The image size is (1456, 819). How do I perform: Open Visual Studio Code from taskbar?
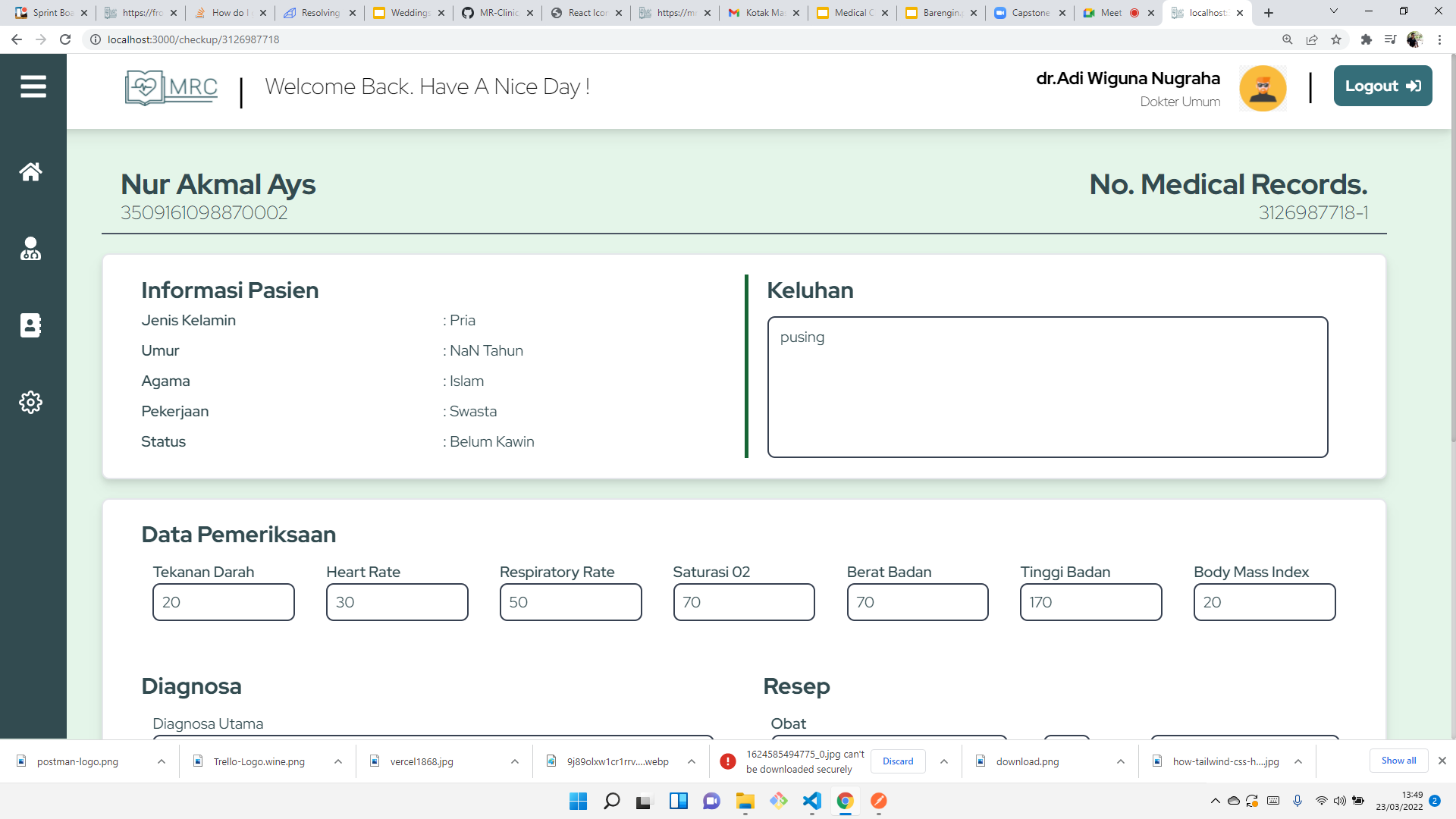coord(811,801)
